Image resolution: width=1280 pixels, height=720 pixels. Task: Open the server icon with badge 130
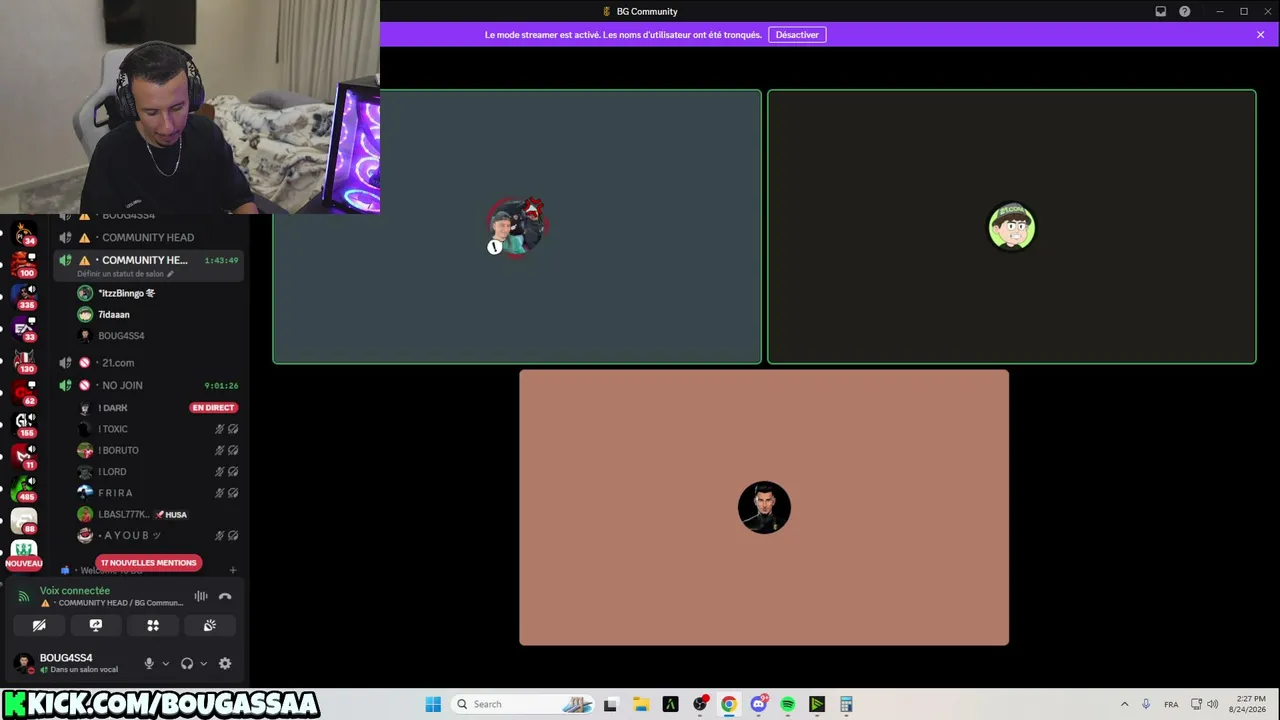click(x=24, y=362)
